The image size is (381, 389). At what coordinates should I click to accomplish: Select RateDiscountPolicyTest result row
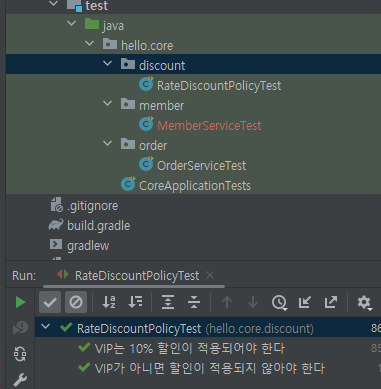point(208,328)
